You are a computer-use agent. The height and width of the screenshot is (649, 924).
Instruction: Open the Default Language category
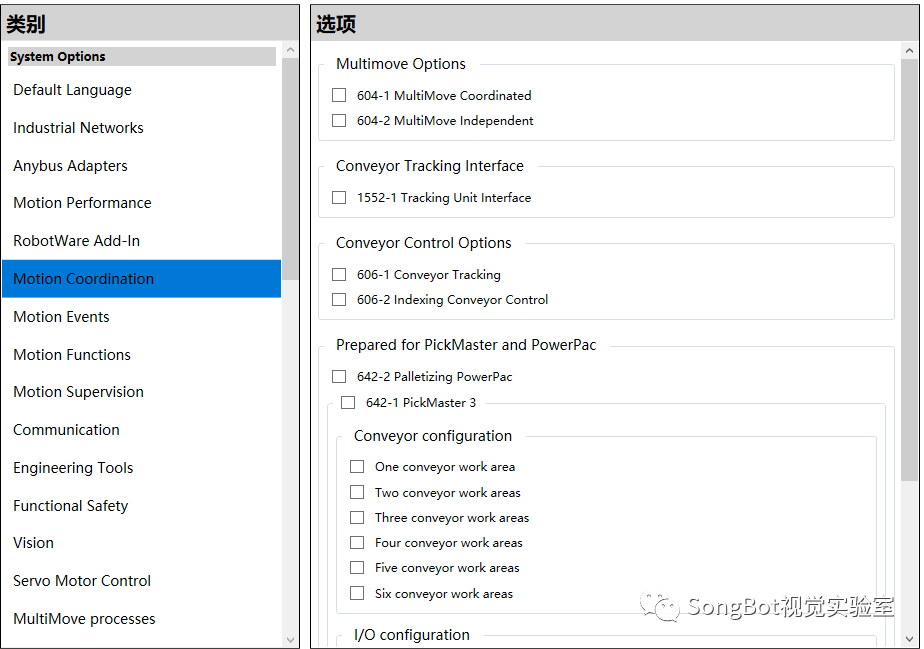141,90
